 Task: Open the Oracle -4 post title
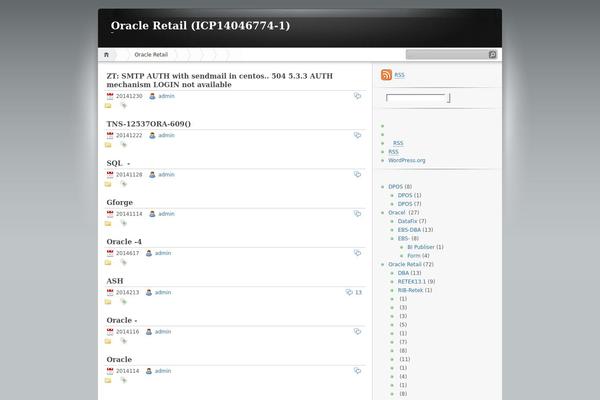pyautogui.click(x=124, y=242)
